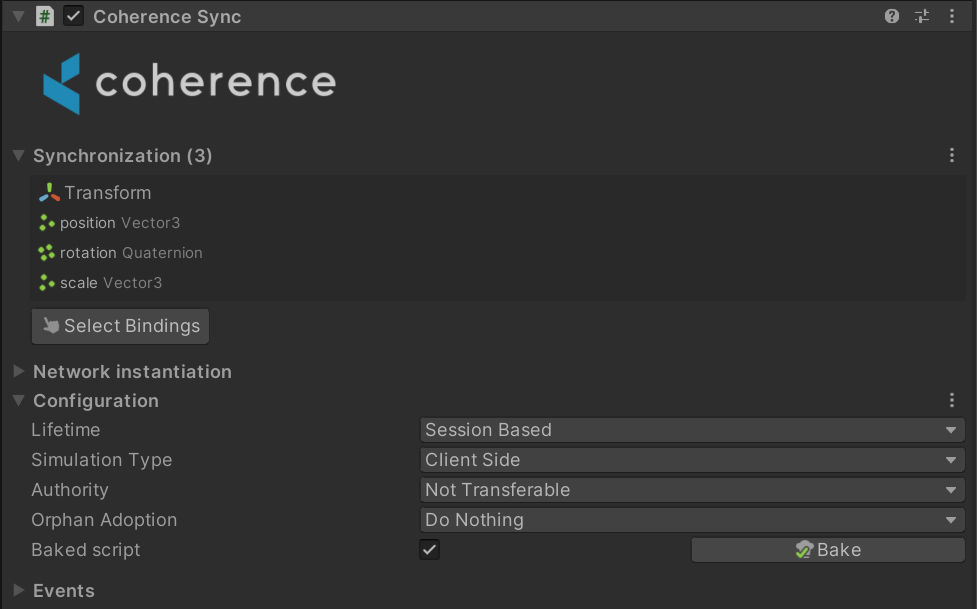Open the Lifetime dropdown

[692, 430]
